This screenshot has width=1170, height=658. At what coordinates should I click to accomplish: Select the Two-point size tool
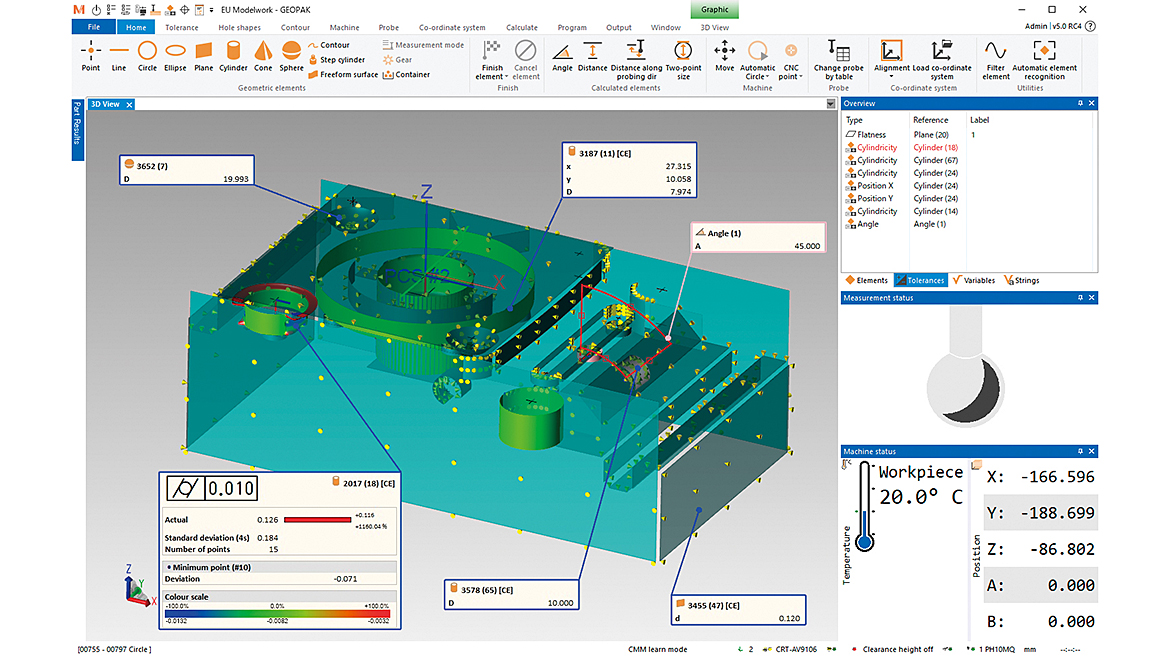tap(683, 60)
